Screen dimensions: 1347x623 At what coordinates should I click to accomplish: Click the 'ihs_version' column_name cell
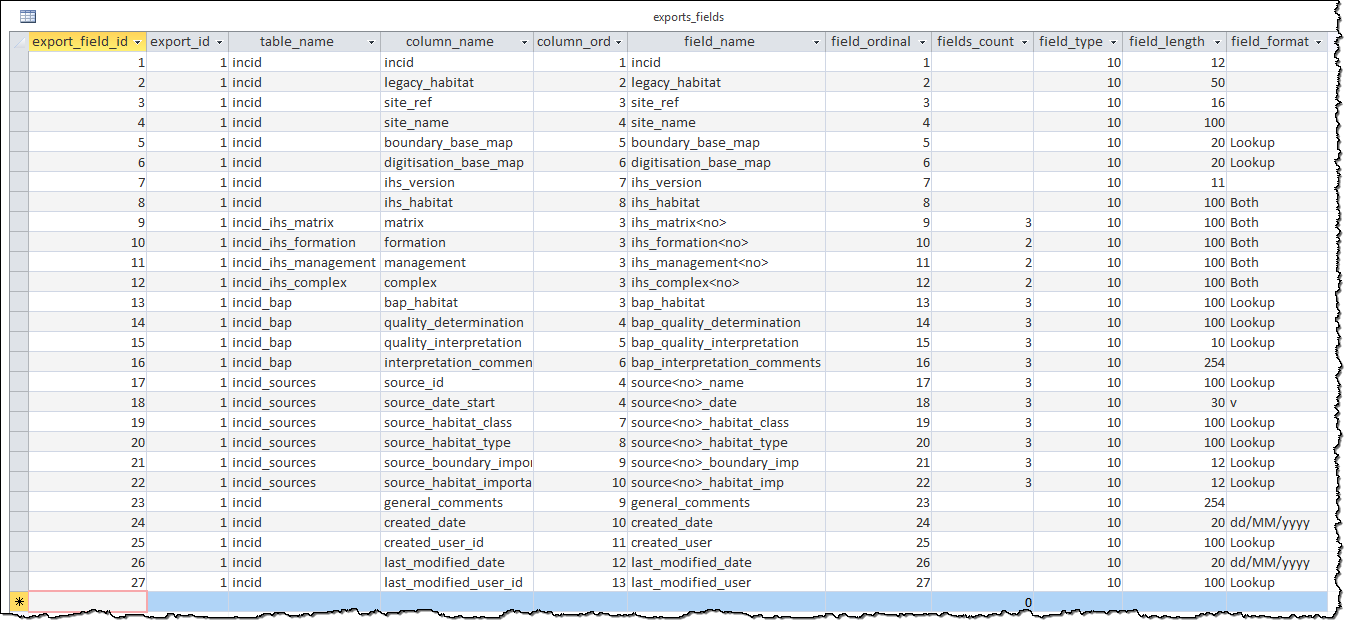point(457,182)
